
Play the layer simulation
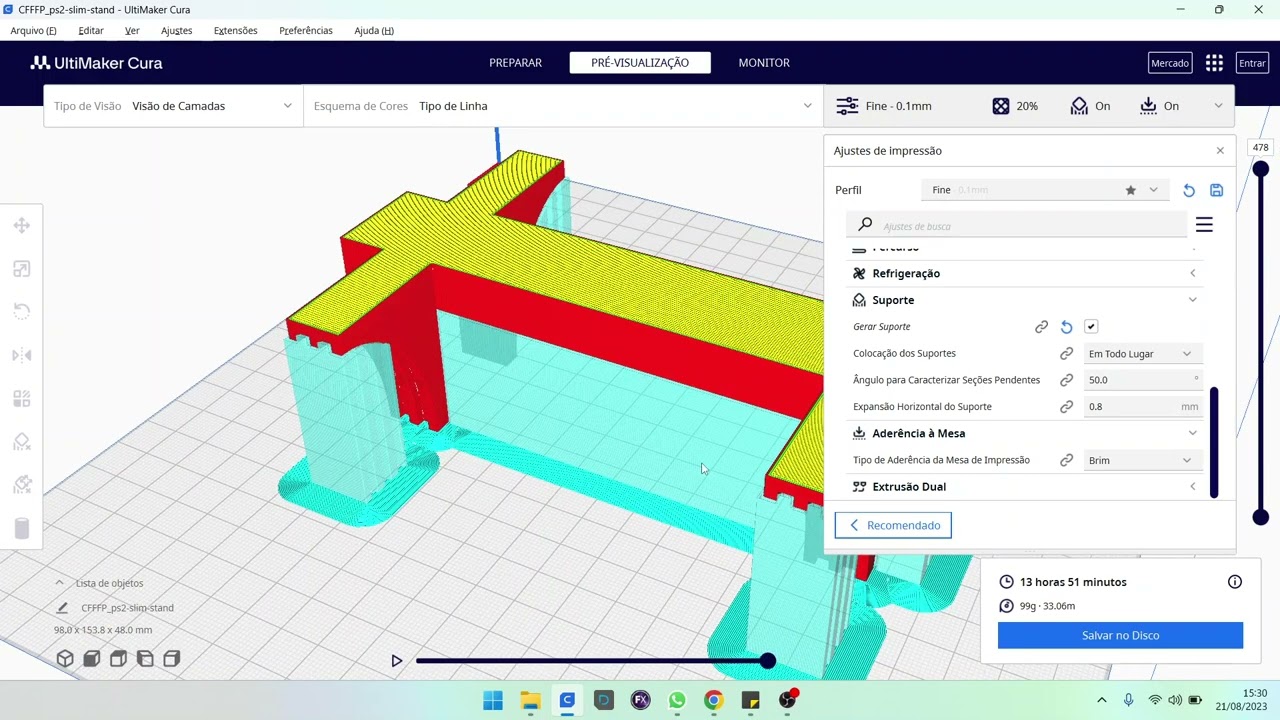tap(397, 661)
